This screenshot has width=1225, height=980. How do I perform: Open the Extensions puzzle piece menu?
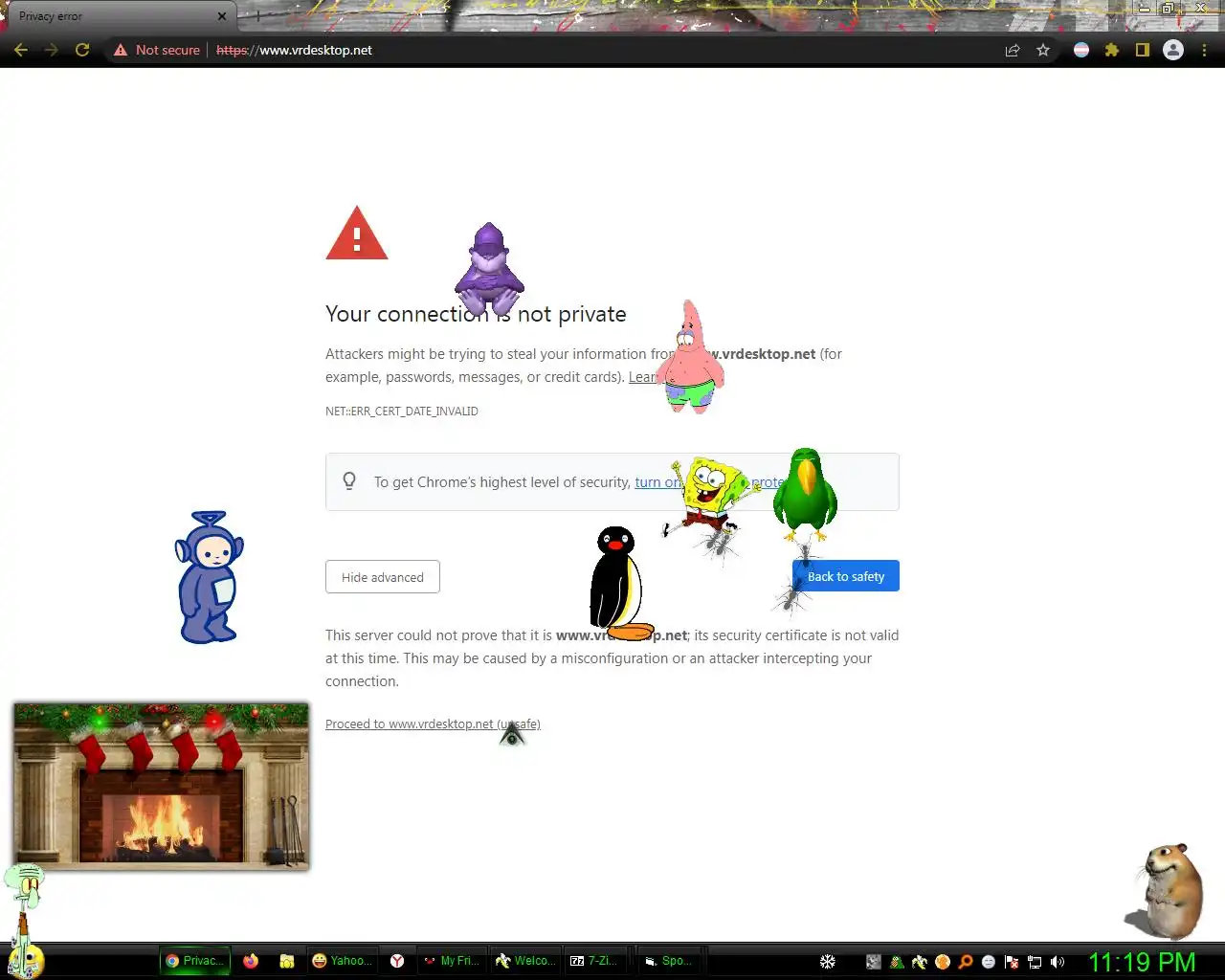pos(1112,50)
